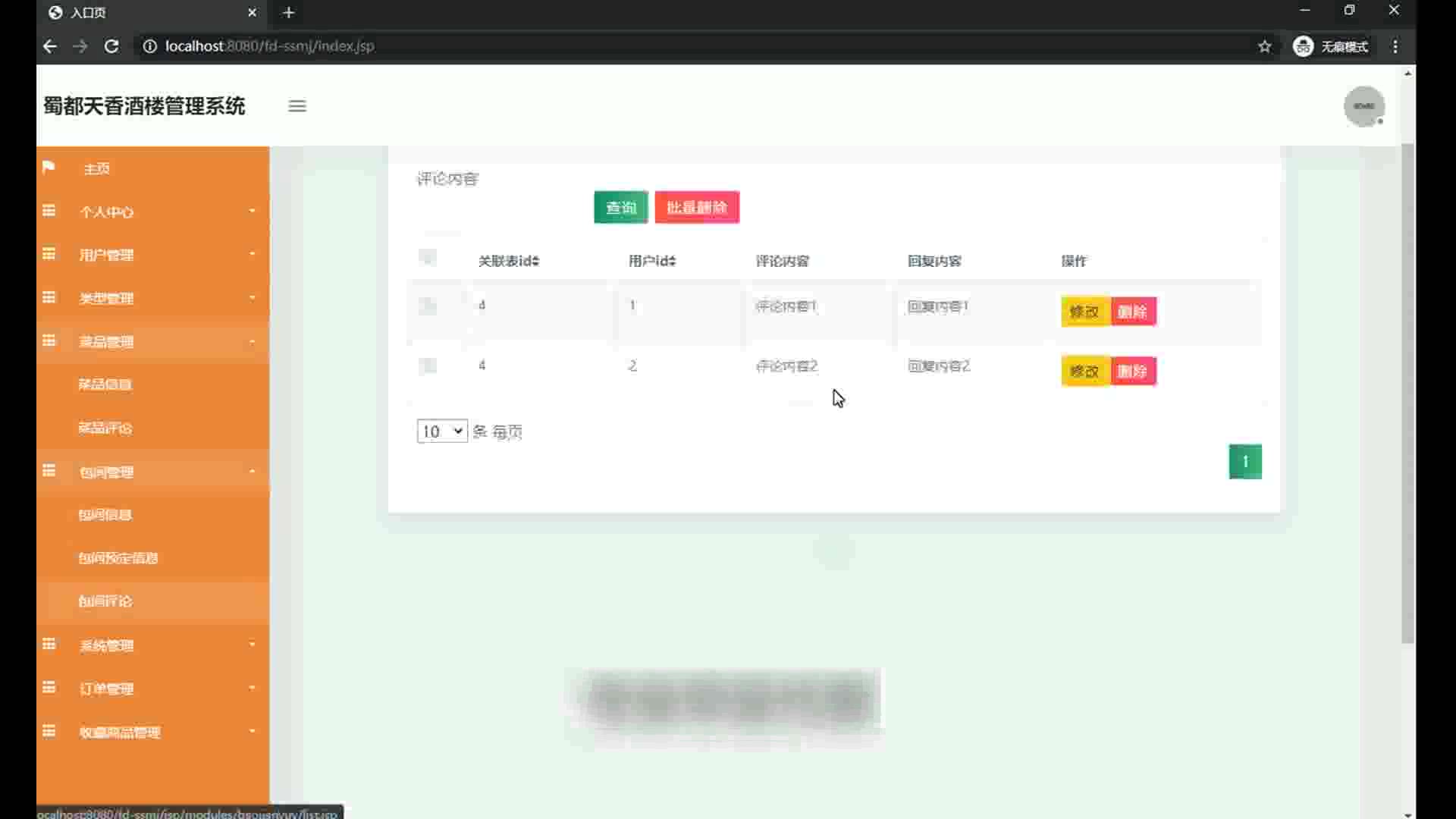Click the red 批量删除 button
This screenshot has width=1456, height=819.
[x=697, y=207]
